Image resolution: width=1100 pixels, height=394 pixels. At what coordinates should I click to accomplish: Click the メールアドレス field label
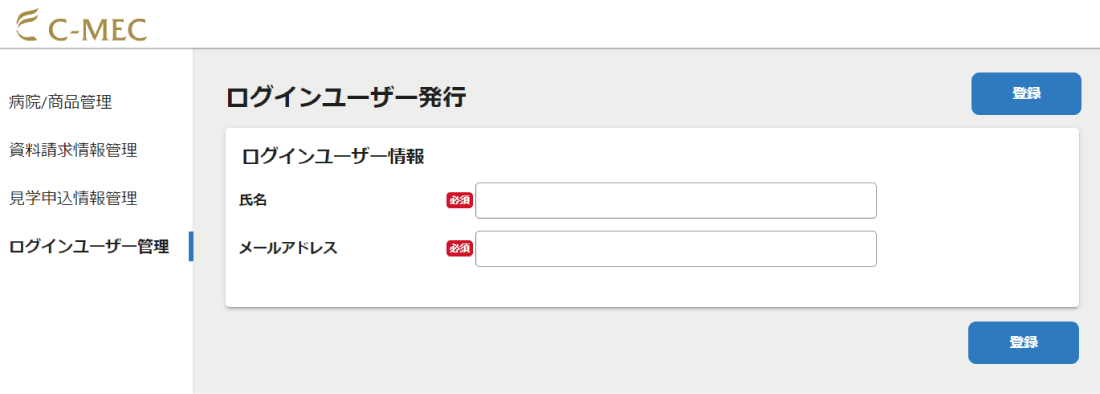[288, 248]
